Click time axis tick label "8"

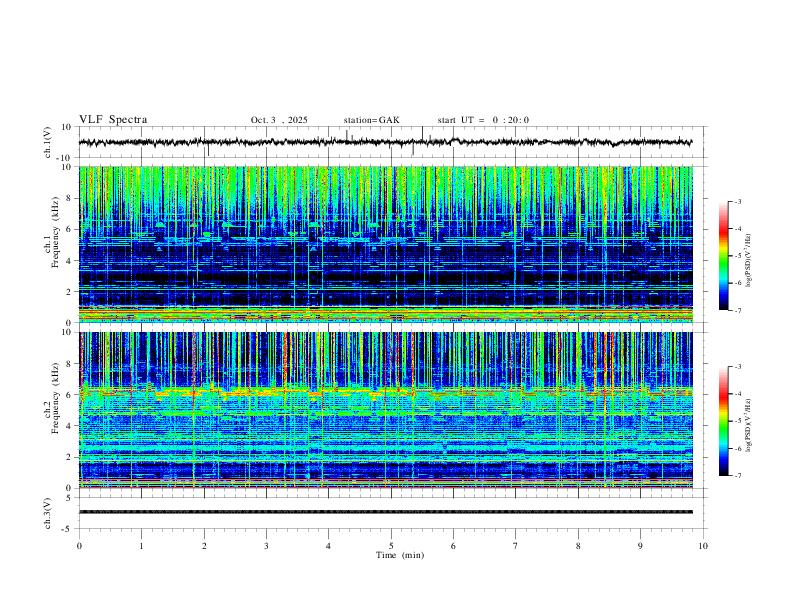tap(578, 546)
